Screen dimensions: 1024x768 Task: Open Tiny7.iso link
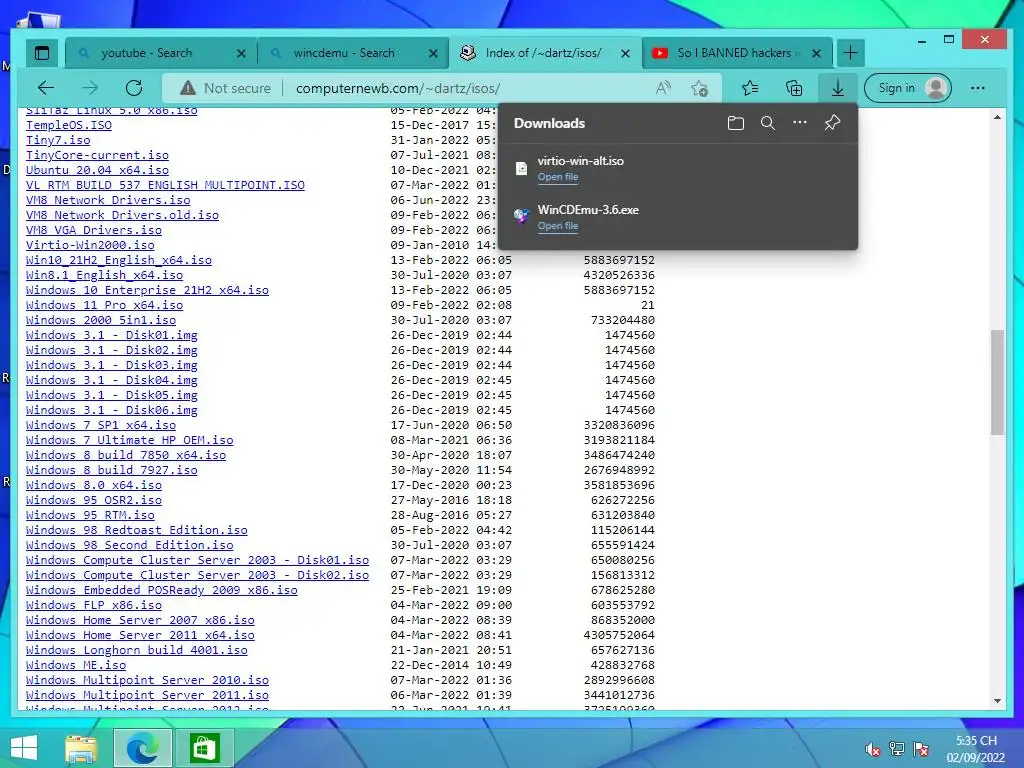point(58,140)
